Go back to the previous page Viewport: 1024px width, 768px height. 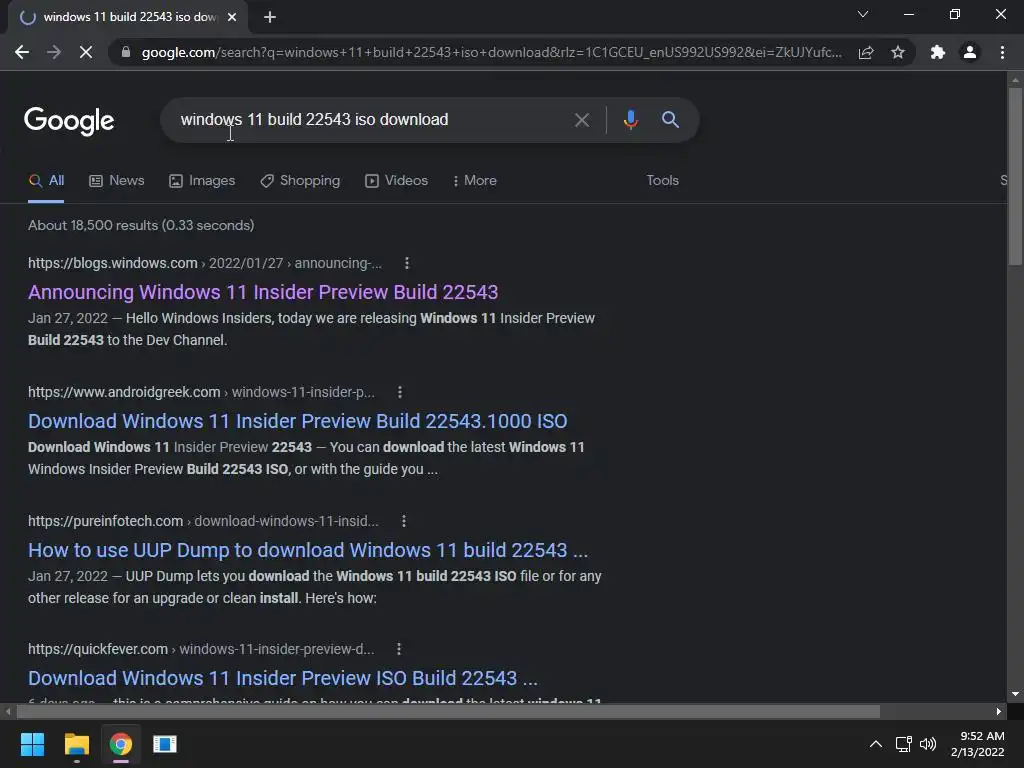22,52
